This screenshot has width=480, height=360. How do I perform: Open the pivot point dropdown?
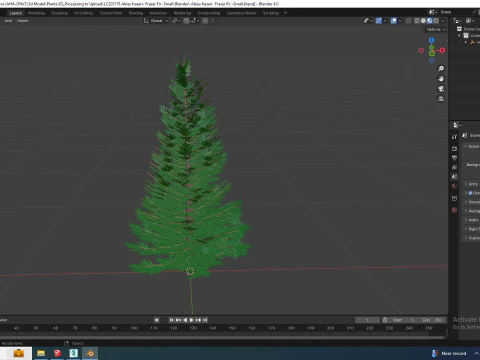176,21
